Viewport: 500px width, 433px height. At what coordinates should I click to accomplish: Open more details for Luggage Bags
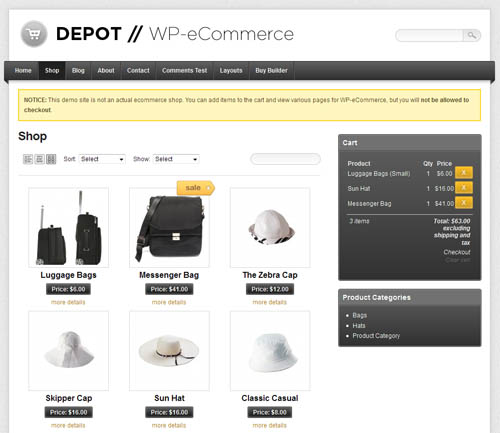(x=68, y=302)
